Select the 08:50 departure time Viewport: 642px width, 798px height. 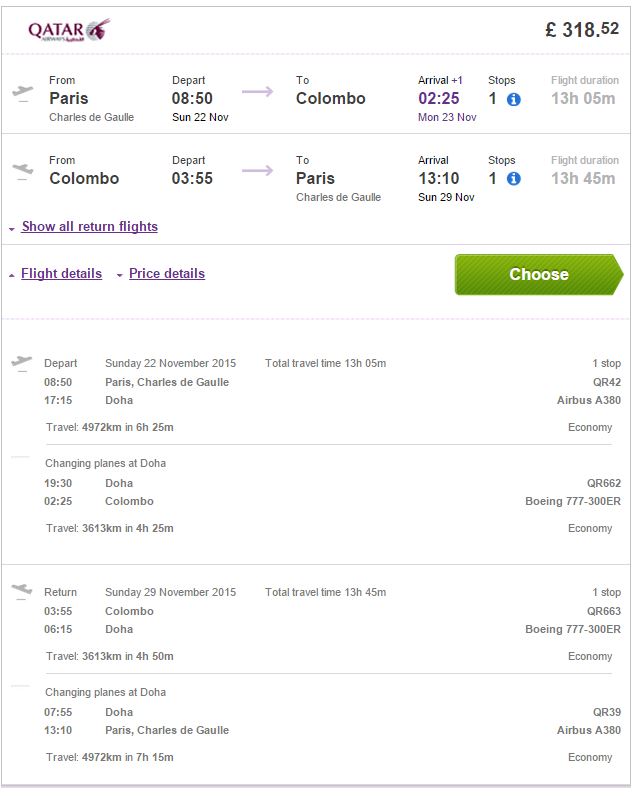[x=192, y=98]
